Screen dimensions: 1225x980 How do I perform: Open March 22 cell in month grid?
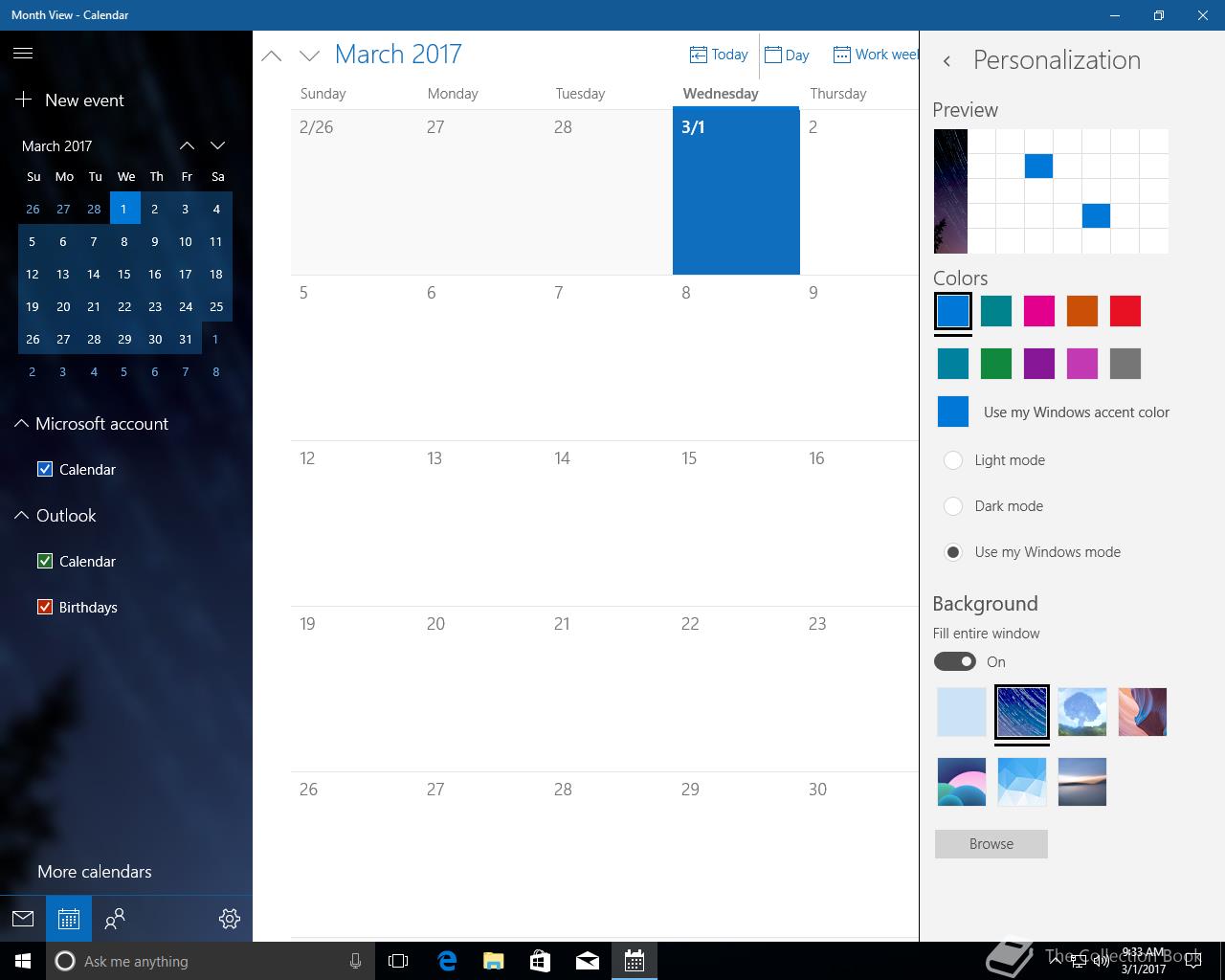pos(736,689)
